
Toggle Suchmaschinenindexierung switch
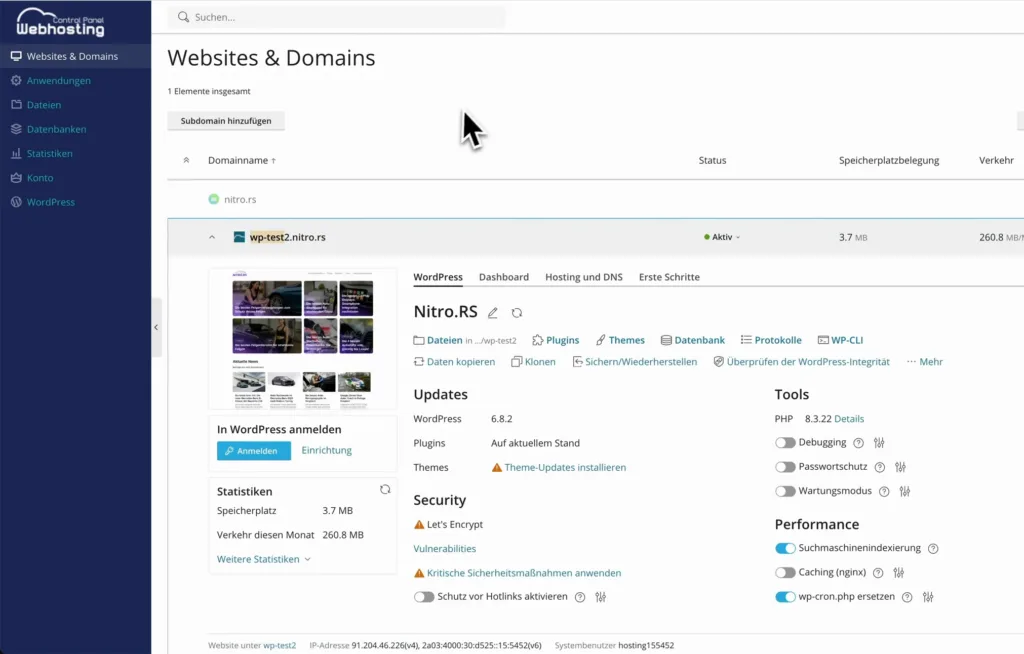point(785,548)
